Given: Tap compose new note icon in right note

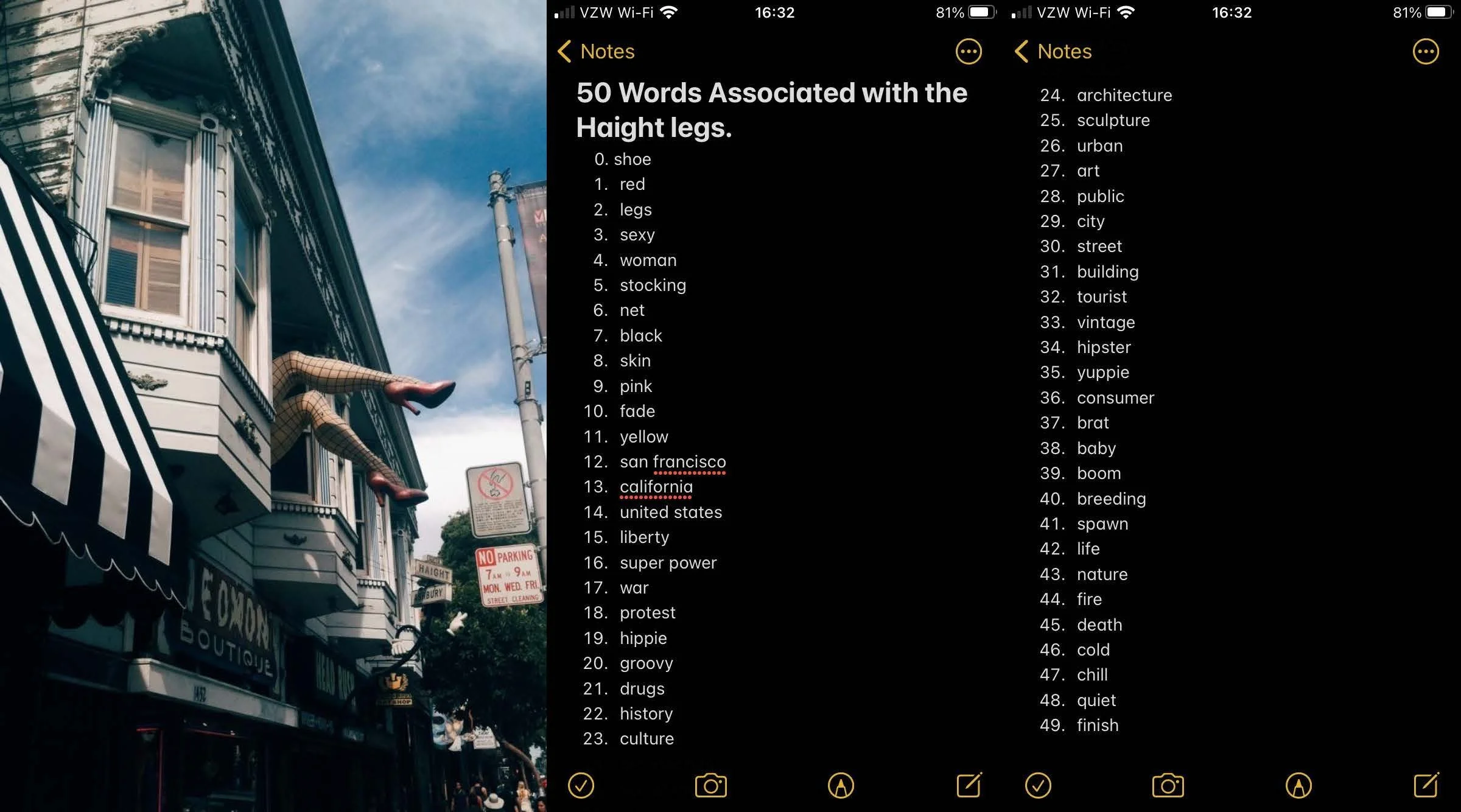Looking at the screenshot, I should click(x=1426, y=785).
